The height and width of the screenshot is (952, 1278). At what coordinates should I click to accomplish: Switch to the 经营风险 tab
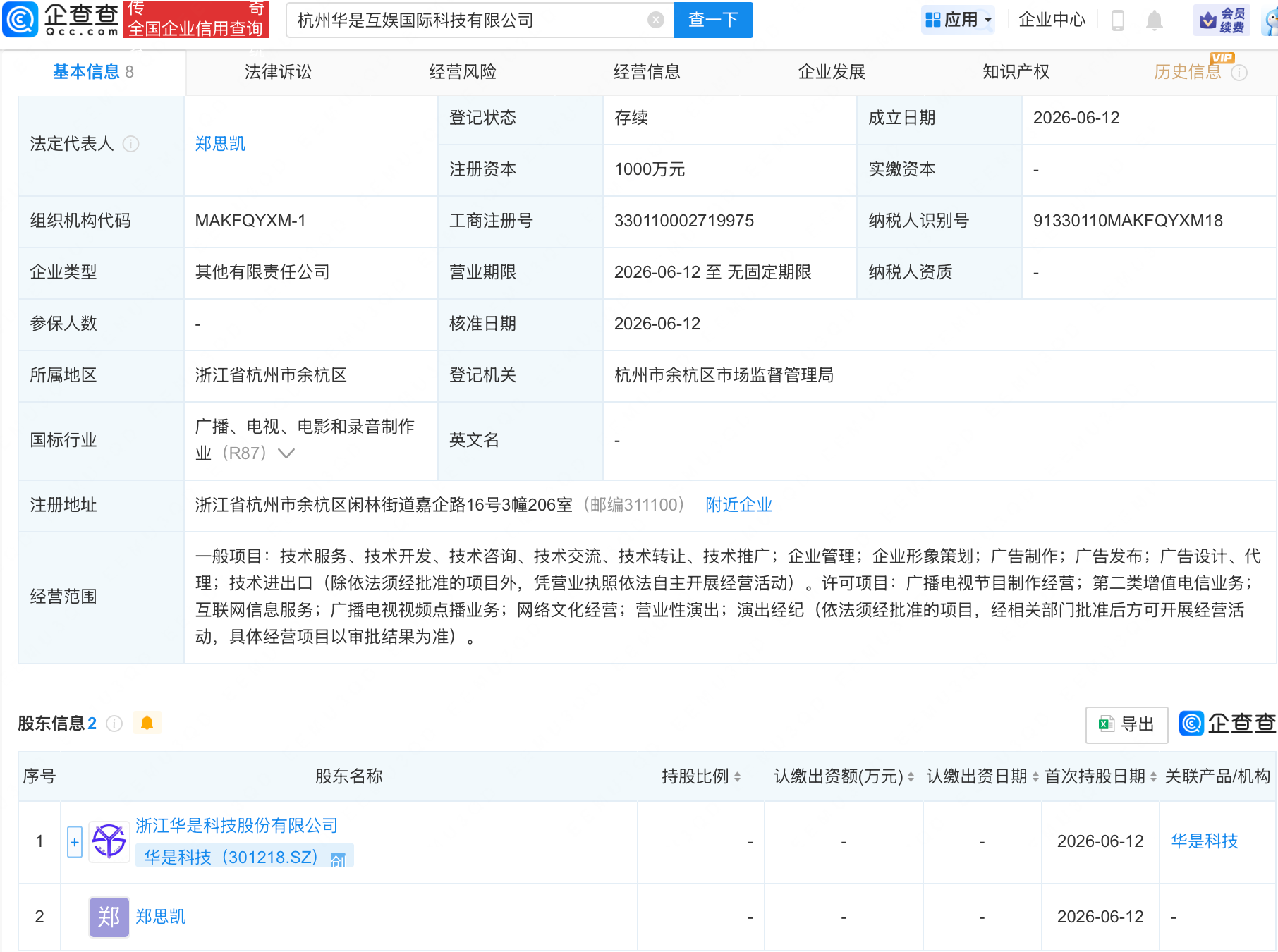pyautogui.click(x=463, y=72)
